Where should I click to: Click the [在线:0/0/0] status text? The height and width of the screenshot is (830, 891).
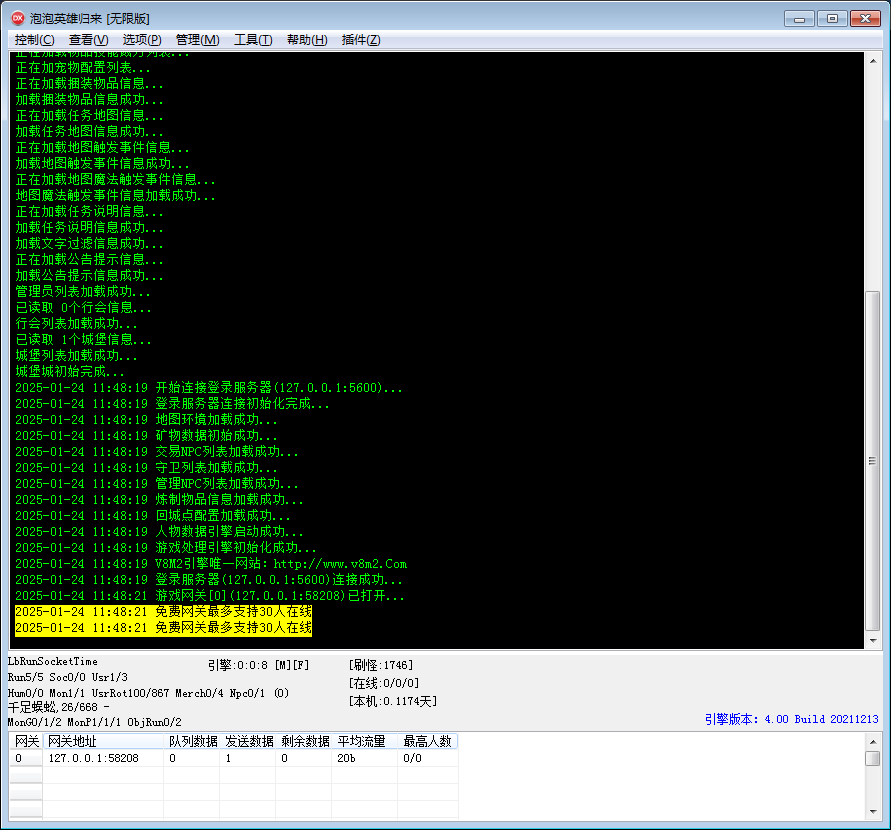(384, 683)
